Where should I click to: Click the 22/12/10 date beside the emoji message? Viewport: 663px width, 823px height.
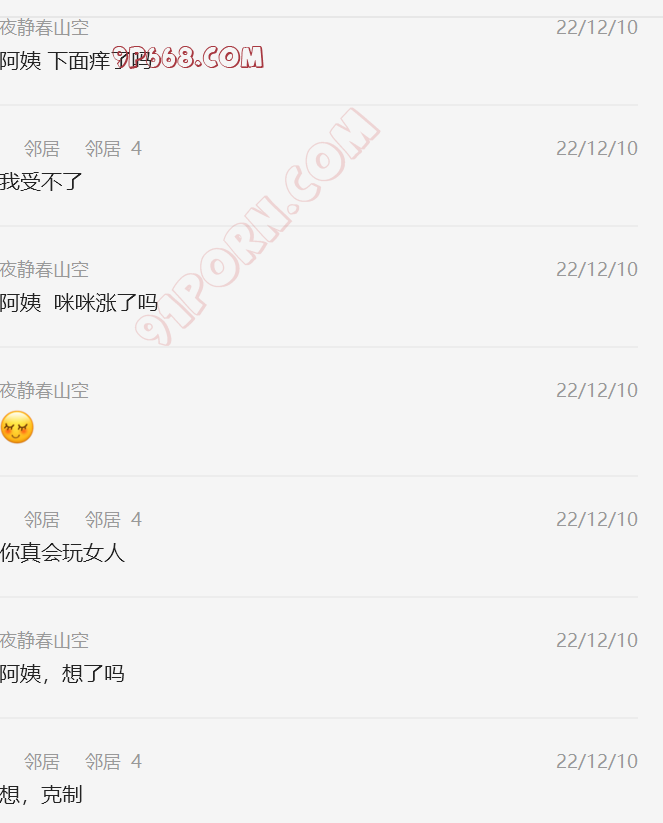coord(597,391)
